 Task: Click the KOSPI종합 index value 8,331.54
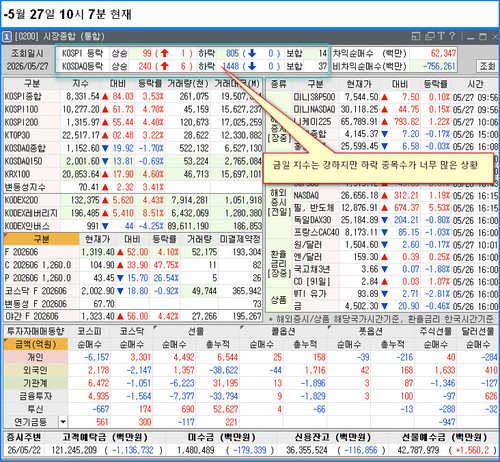(x=83, y=97)
